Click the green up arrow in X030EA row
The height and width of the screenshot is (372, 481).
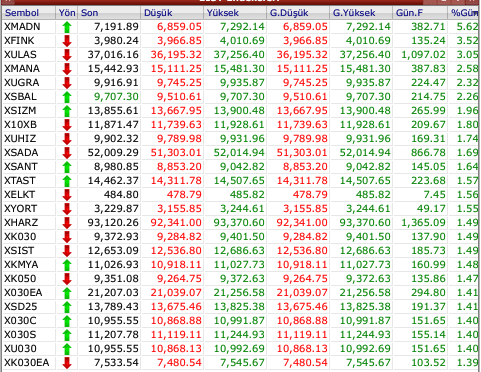[67, 293]
